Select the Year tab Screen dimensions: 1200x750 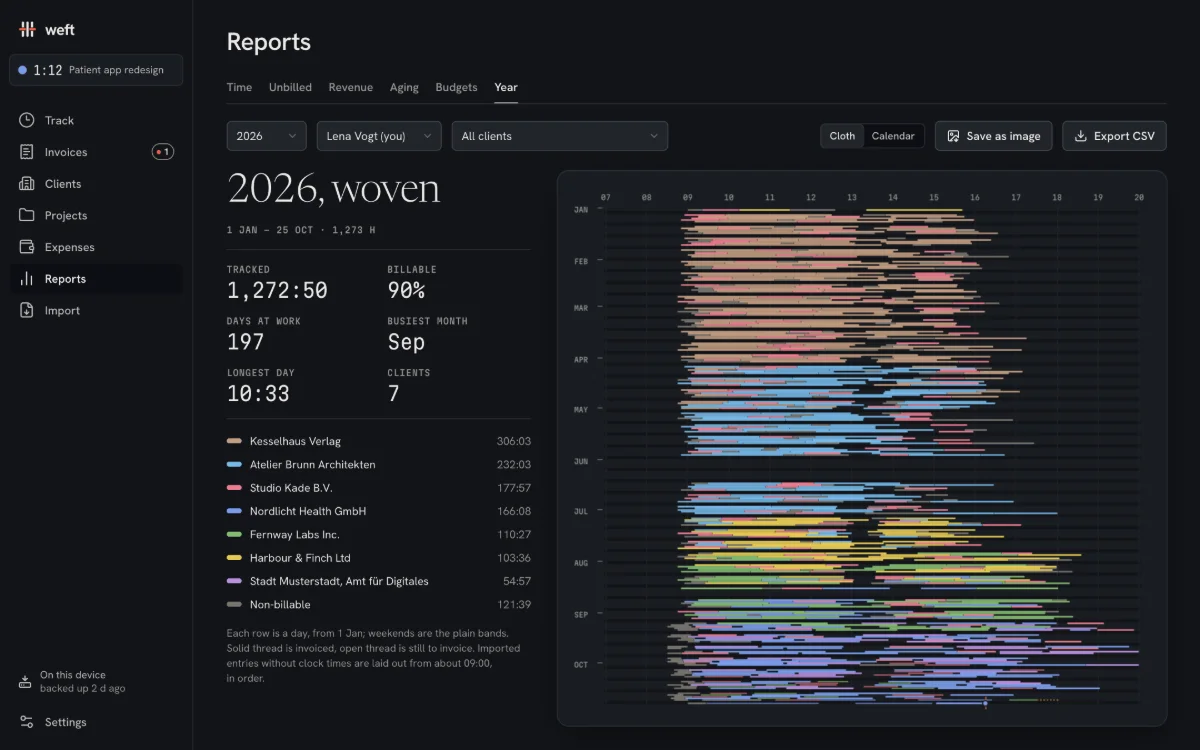tap(506, 87)
